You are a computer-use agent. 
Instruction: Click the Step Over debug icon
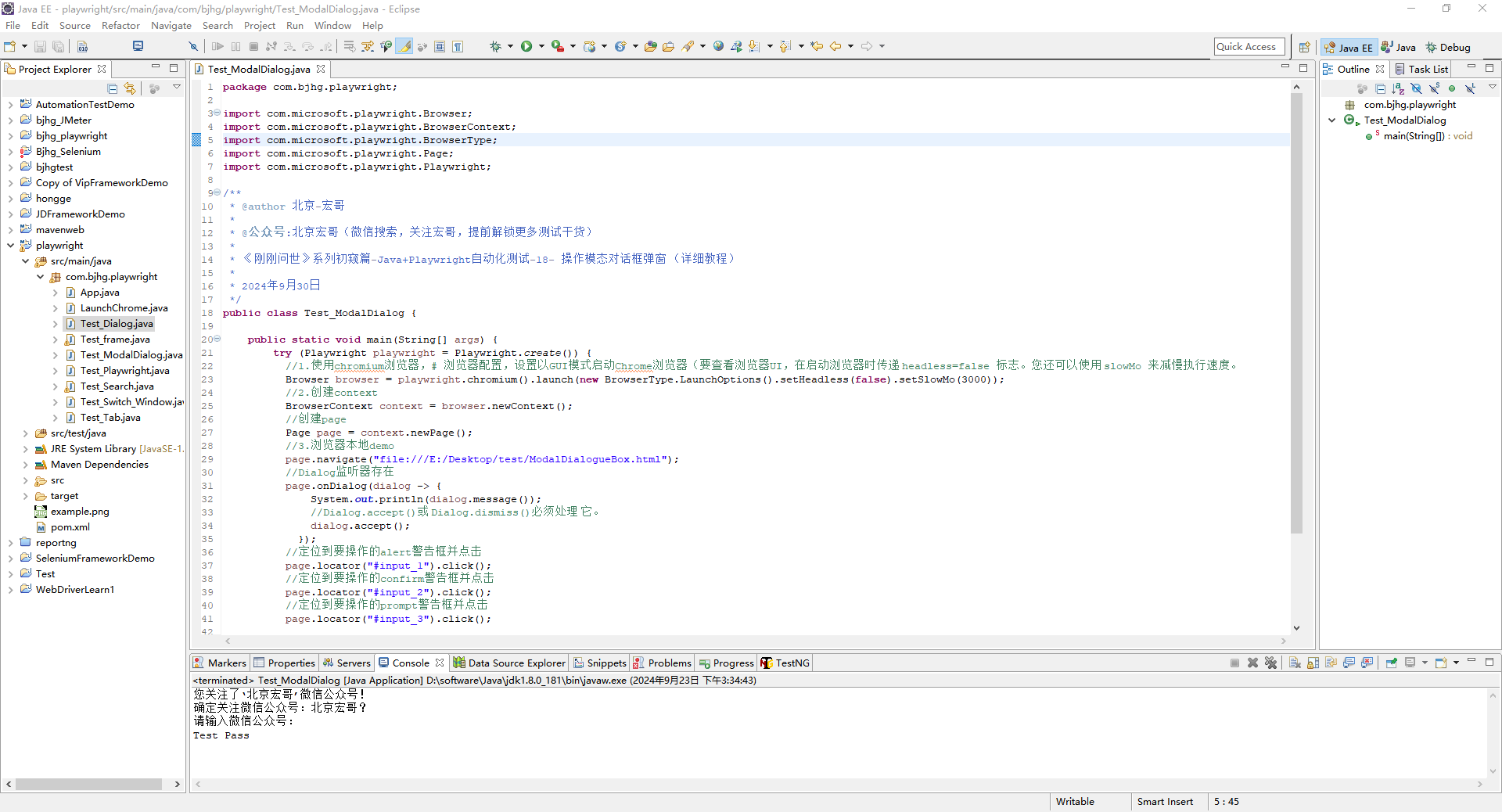pyautogui.click(x=308, y=47)
